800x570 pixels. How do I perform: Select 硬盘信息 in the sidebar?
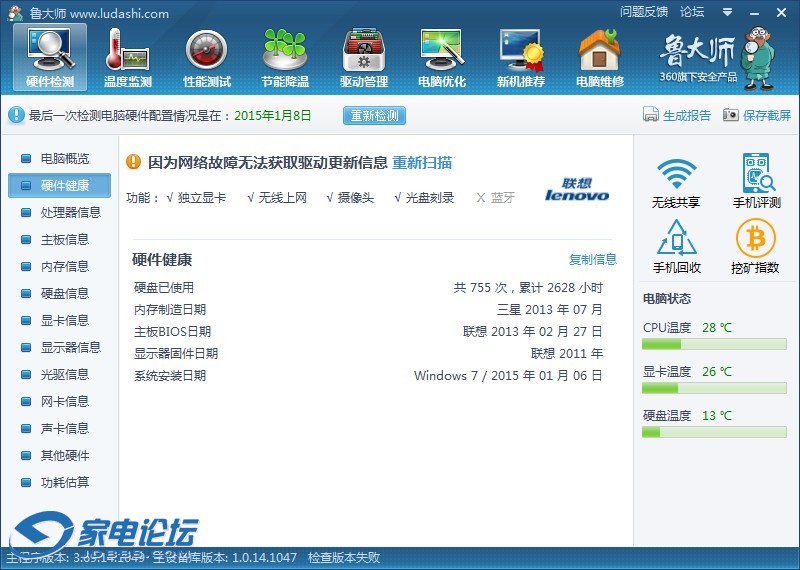(59, 293)
